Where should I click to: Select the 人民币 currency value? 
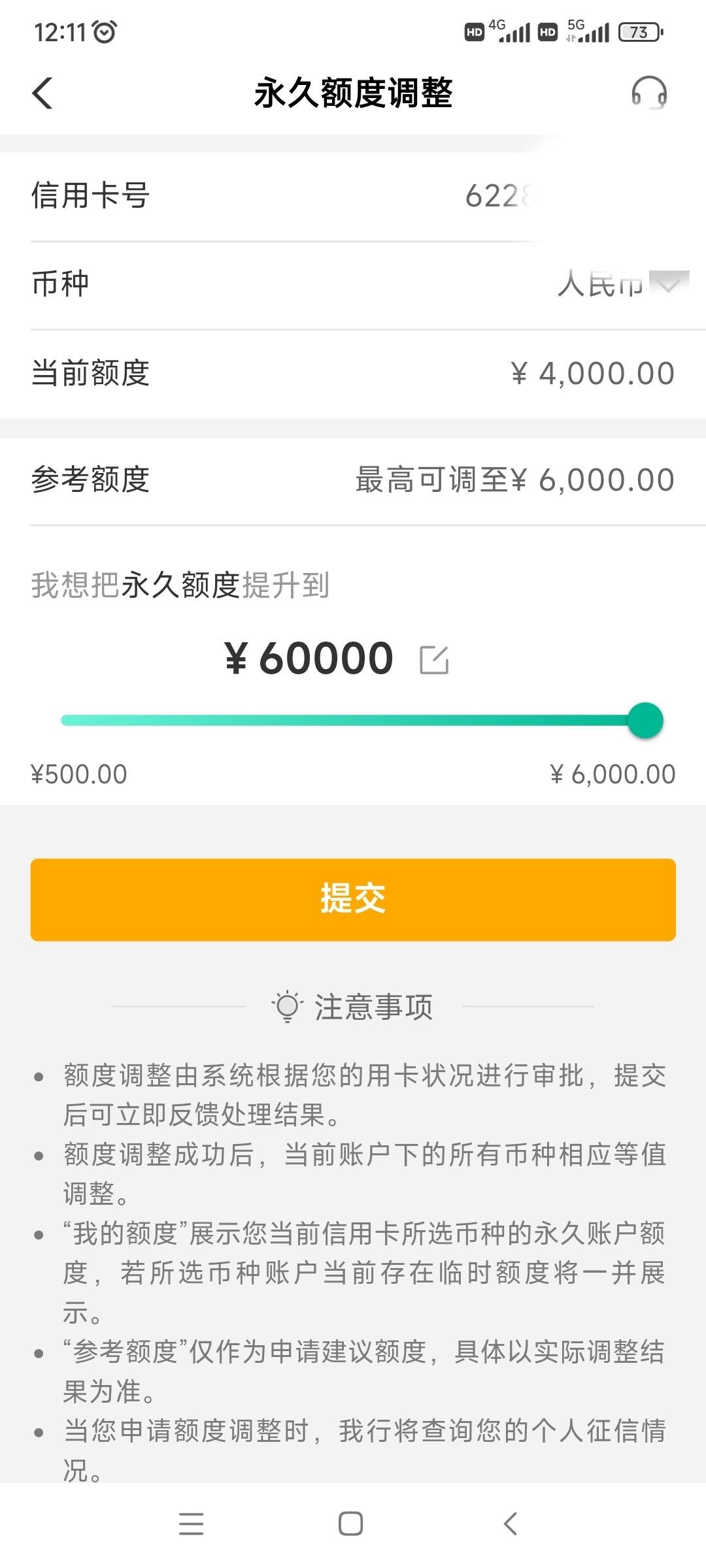coord(600,284)
